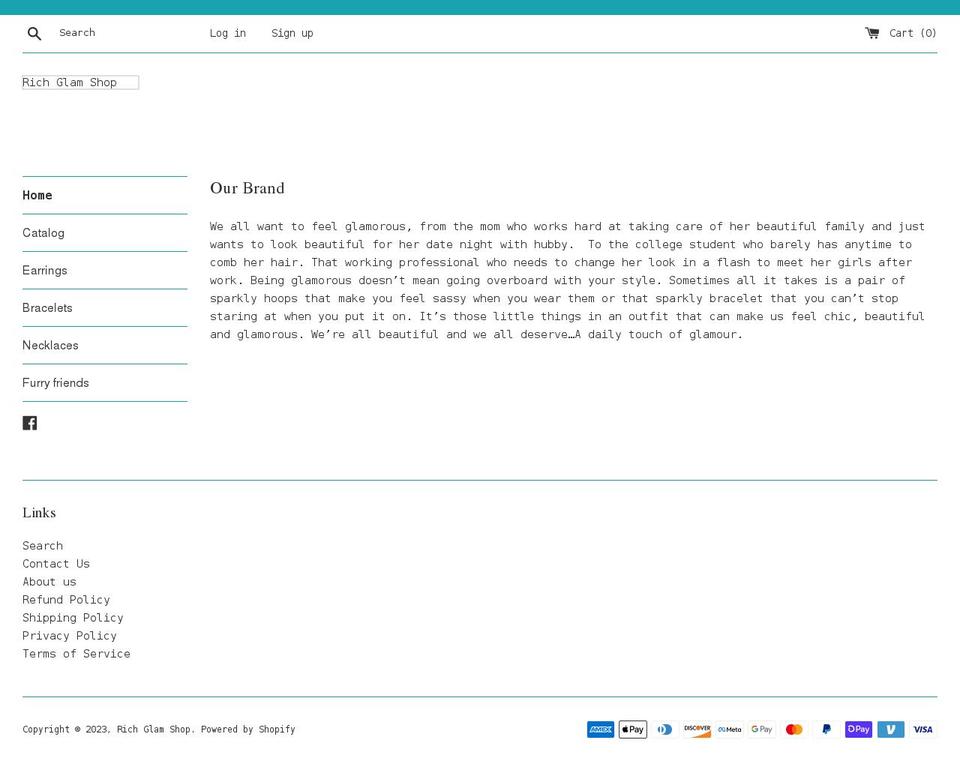The image size is (960, 761).
Task: Navigate to the Earrings section
Action: pos(45,270)
